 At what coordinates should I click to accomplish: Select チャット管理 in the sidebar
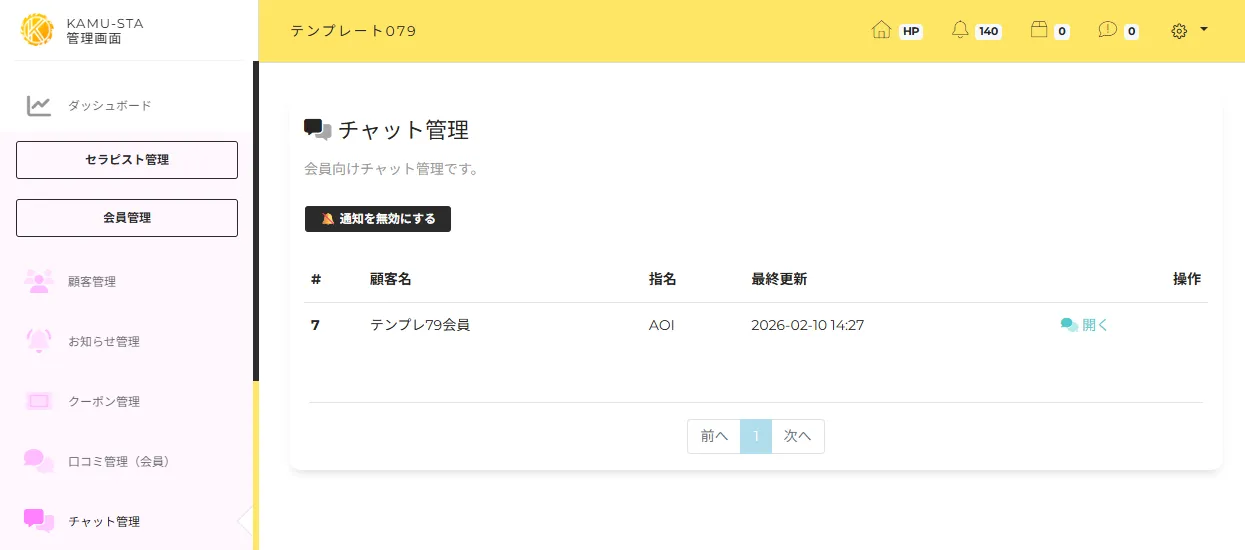pyautogui.click(x=104, y=521)
